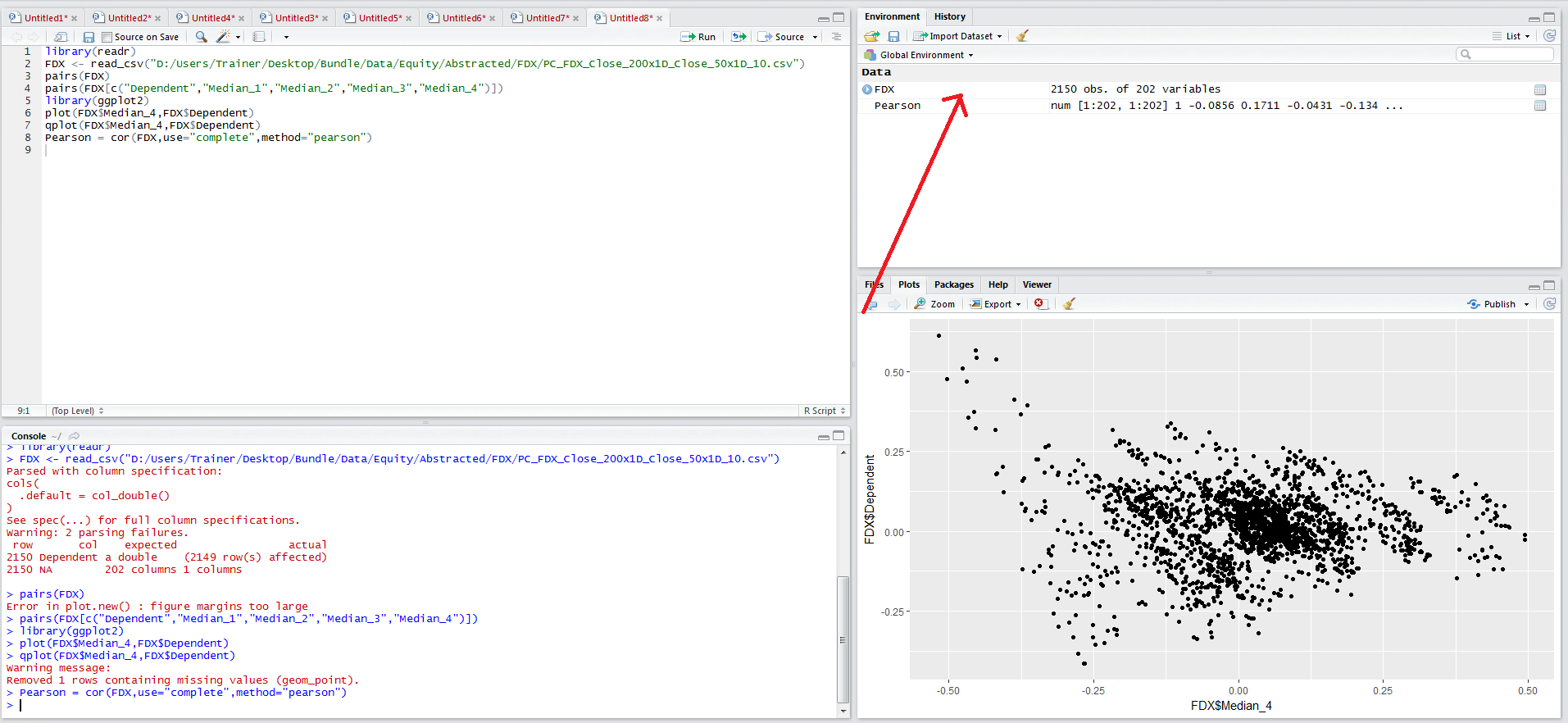Open Global Environment dropdown
Screen dimensions: 1568x723
(x=919, y=55)
